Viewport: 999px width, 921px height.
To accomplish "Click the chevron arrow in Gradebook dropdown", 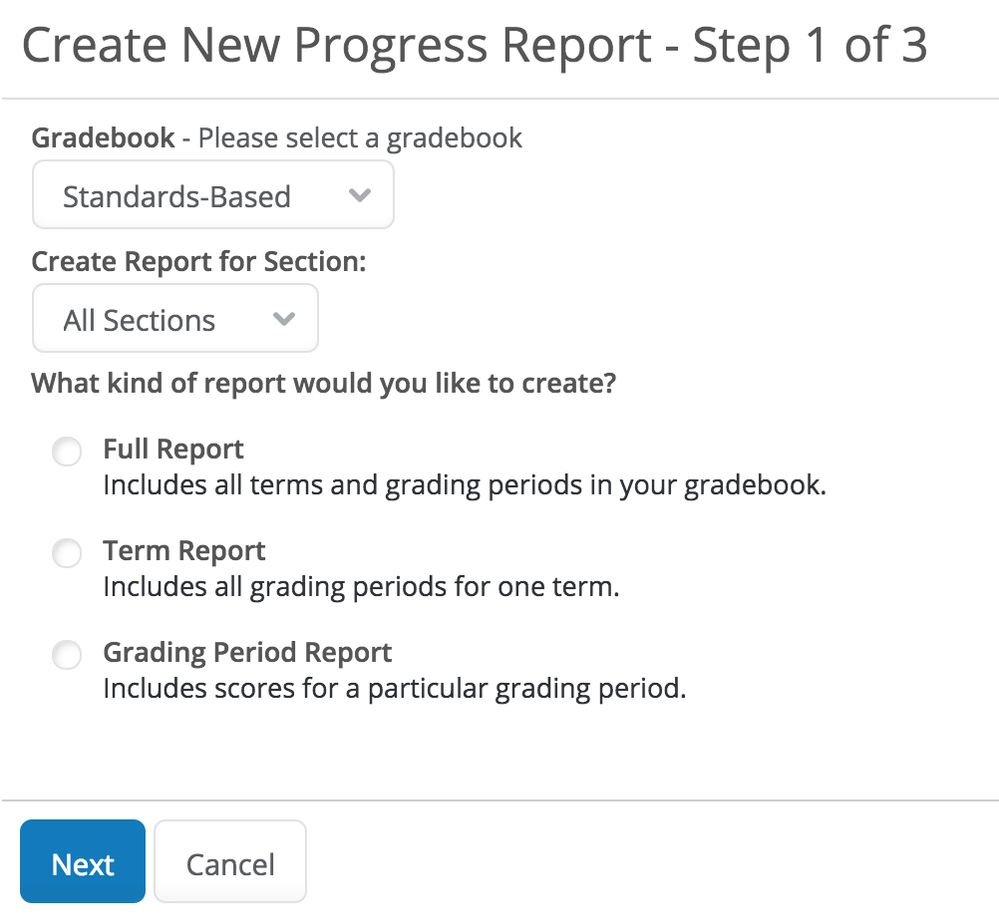I will [360, 195].
